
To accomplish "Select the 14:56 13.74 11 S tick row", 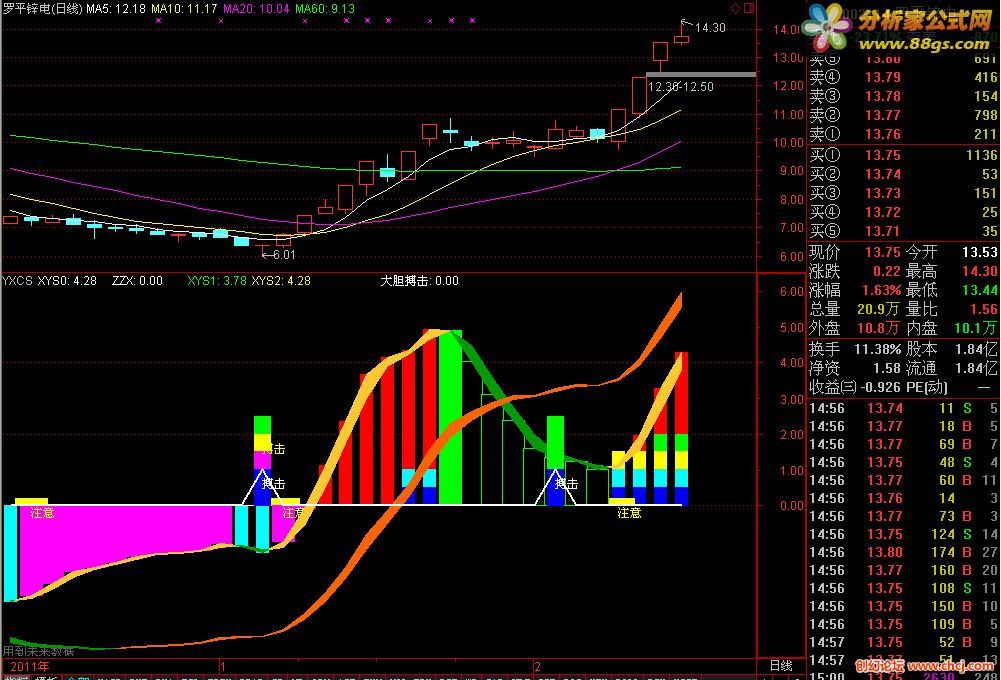I will tap(903, 408).
